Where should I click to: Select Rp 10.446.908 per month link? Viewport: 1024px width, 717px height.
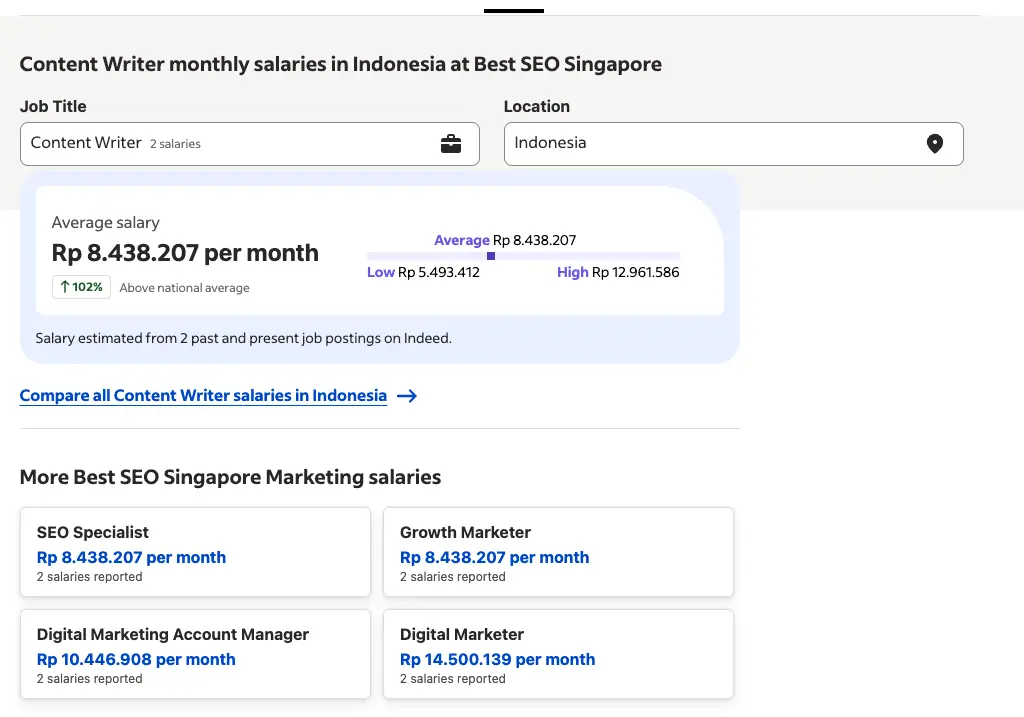[x=136, y=660]
